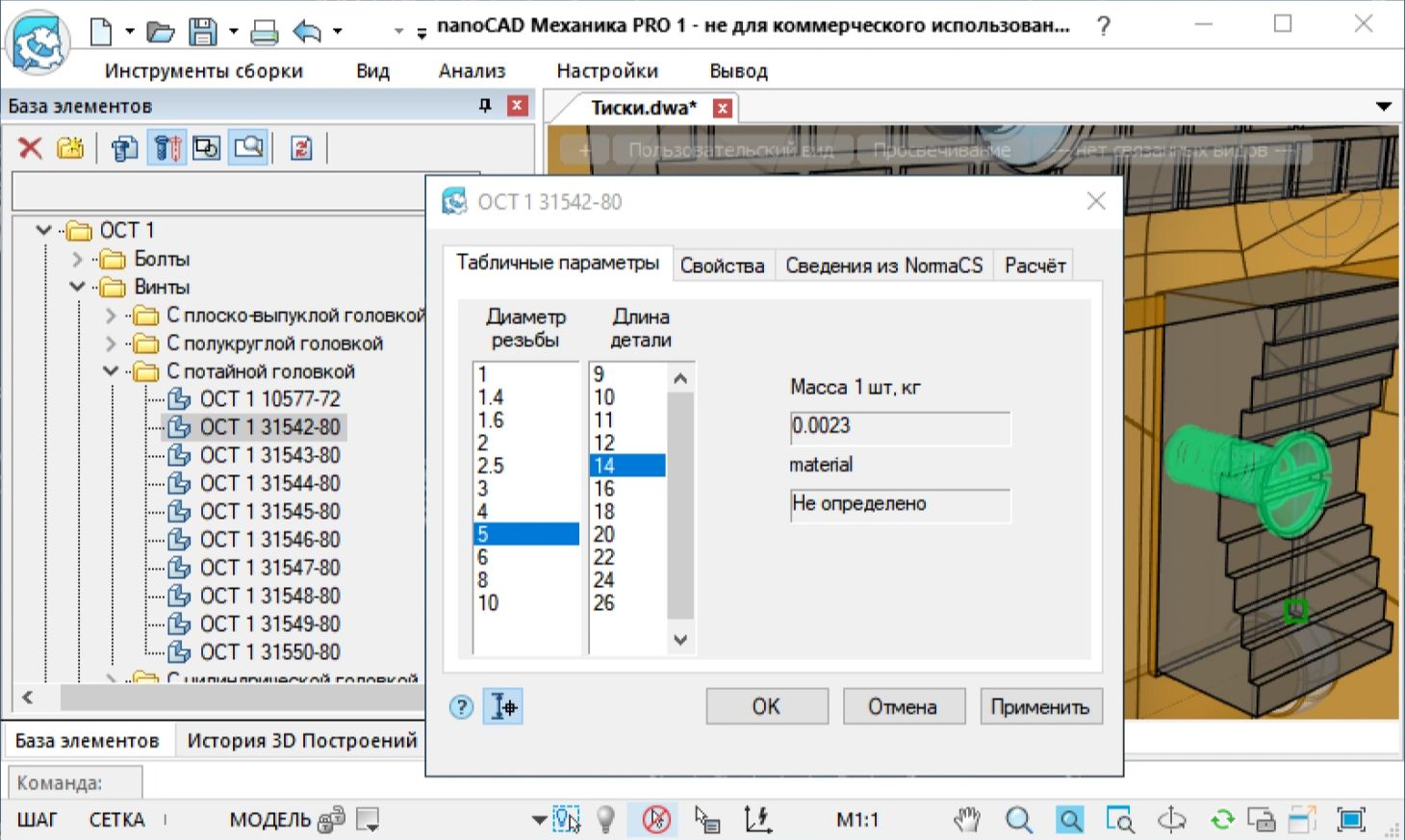Open dialog help question icon
The height and width of the screenshot is (840, 1405).
point(461,707)
